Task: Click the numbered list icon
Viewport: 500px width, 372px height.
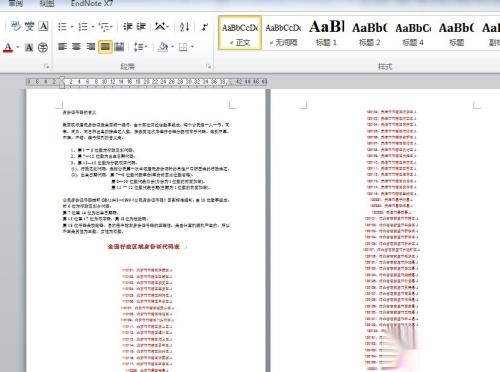Action: point(83,27)
